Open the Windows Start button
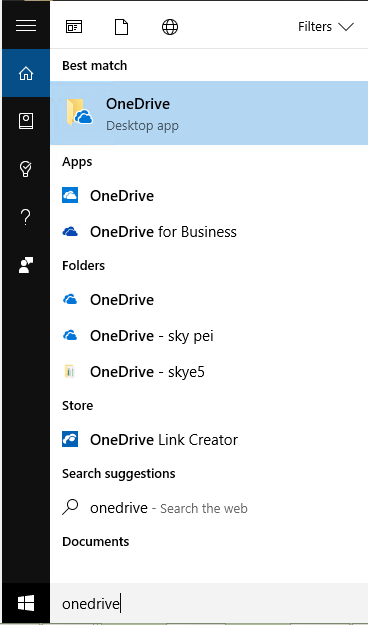Screen dimensions: 368x625 26,603
